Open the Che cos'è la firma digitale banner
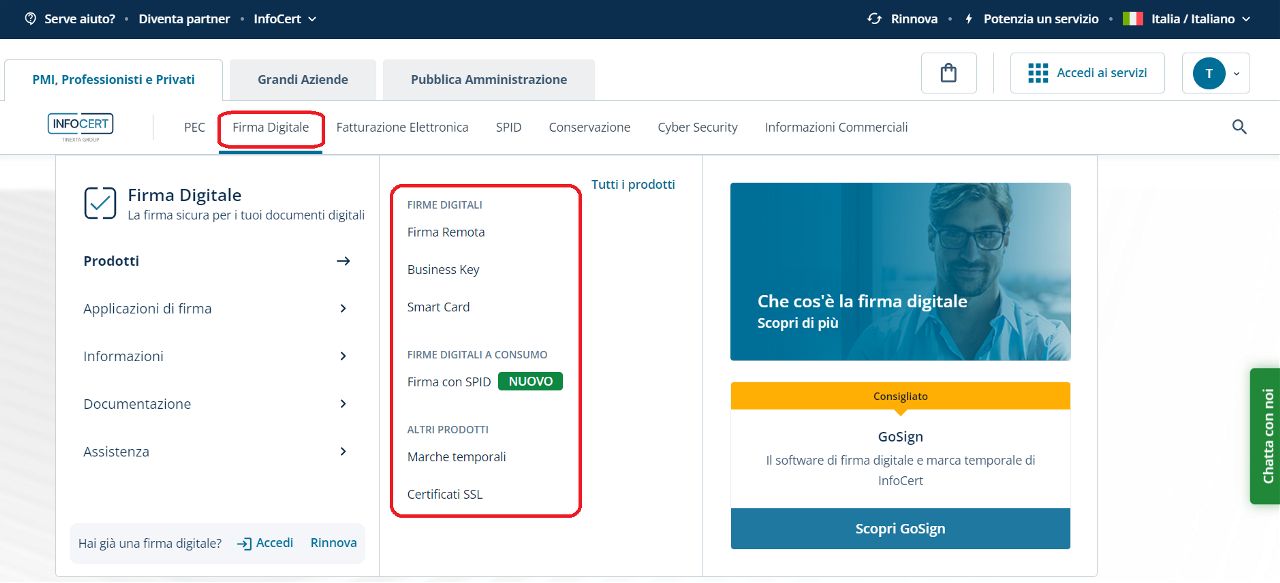Screen dimensions: 1280x583 (900, 271)
